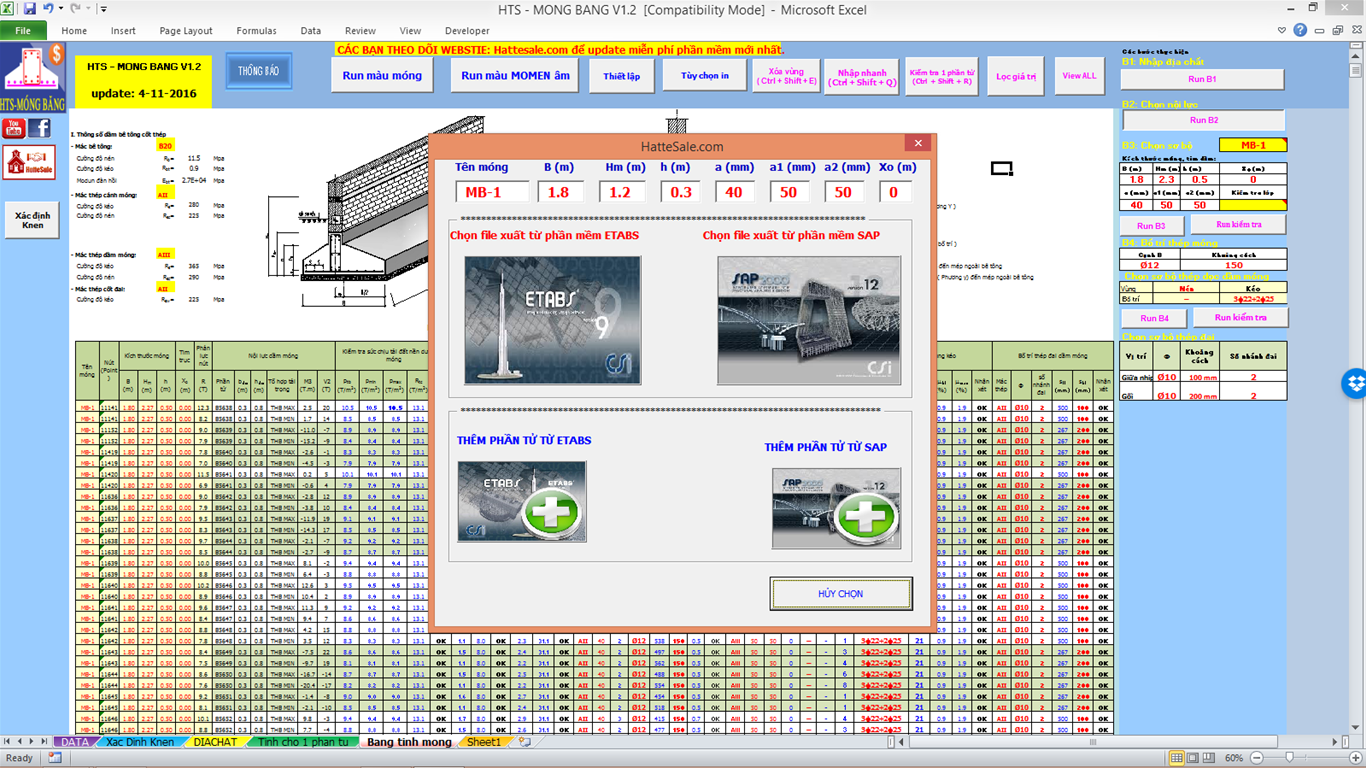Screen dimensions: 1366x768
Task: Click the Tùy chọn in button
Action: click(704, 75)
